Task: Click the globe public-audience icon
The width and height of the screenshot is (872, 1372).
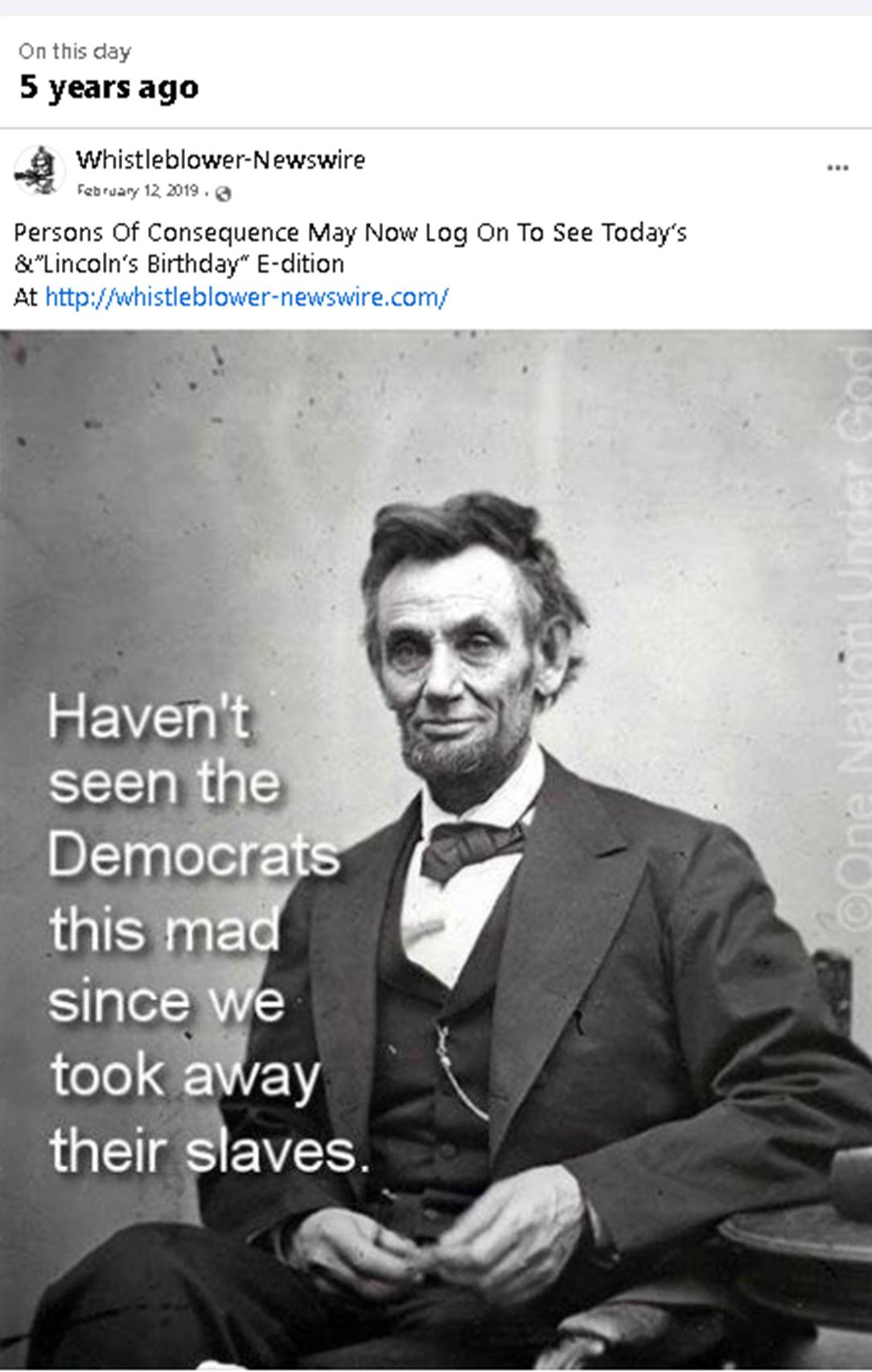Action: 224,193
